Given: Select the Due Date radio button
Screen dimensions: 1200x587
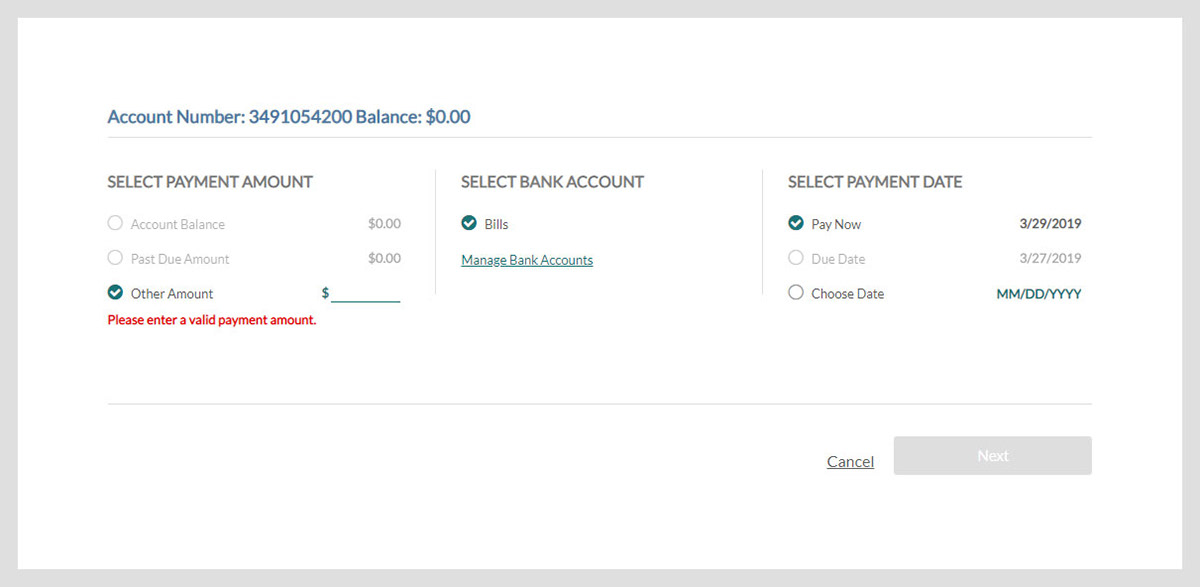Looking at the screenshot, I should pos(796,258).
